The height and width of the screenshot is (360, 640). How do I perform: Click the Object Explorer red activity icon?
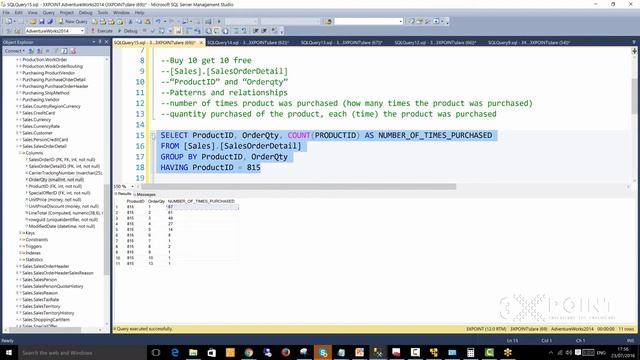pos(73,51)
